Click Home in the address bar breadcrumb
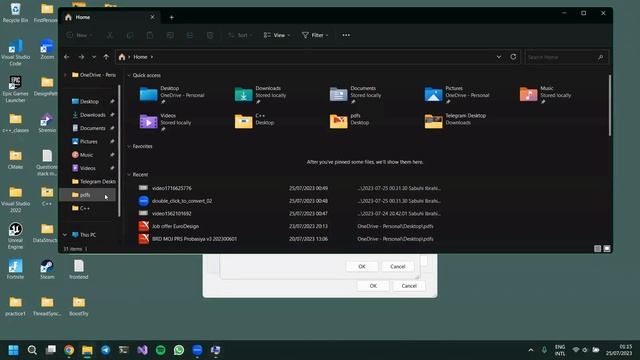Viewport: 640px width, 360px height. click(140, 57)
